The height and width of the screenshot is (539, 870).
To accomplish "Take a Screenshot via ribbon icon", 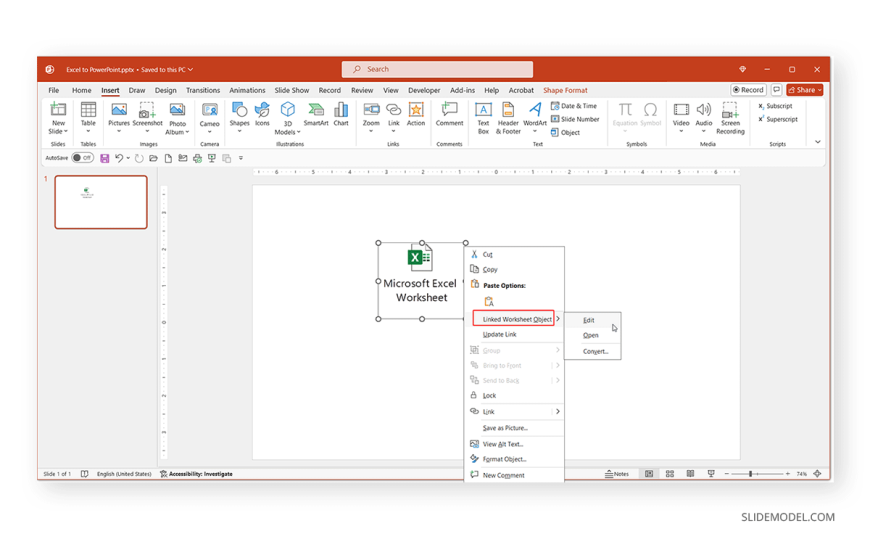I will [147, 118].
